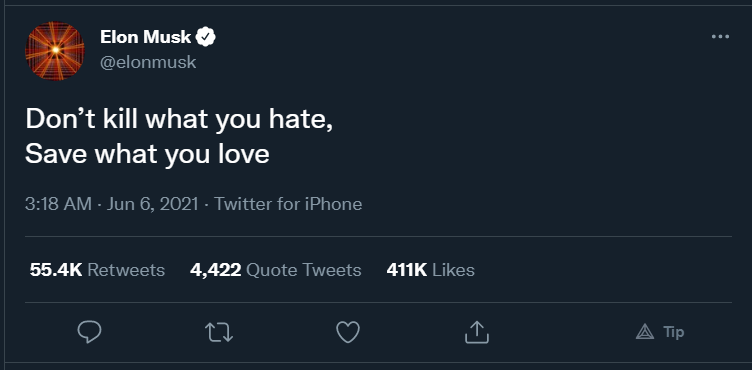Open the Quote Tweets label
This screenshot has width=752, height=370.
tap(304, 270)
